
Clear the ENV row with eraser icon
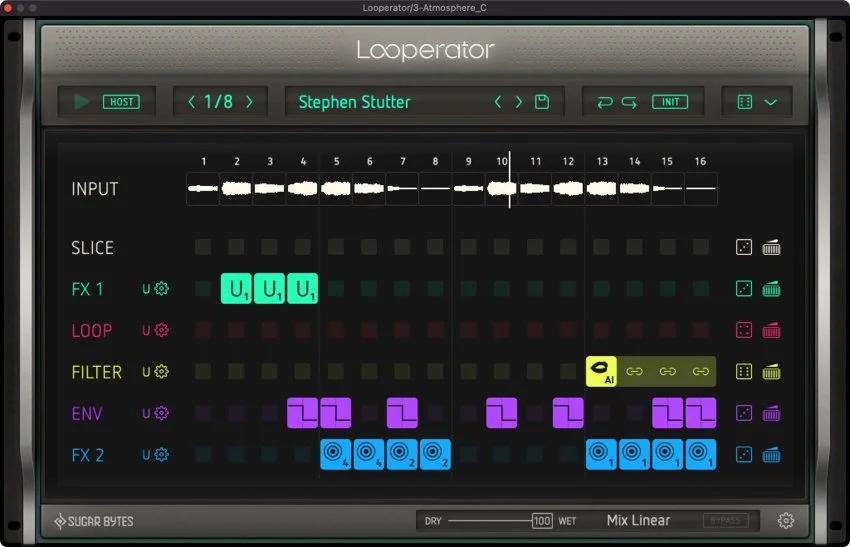click(771, 413)
